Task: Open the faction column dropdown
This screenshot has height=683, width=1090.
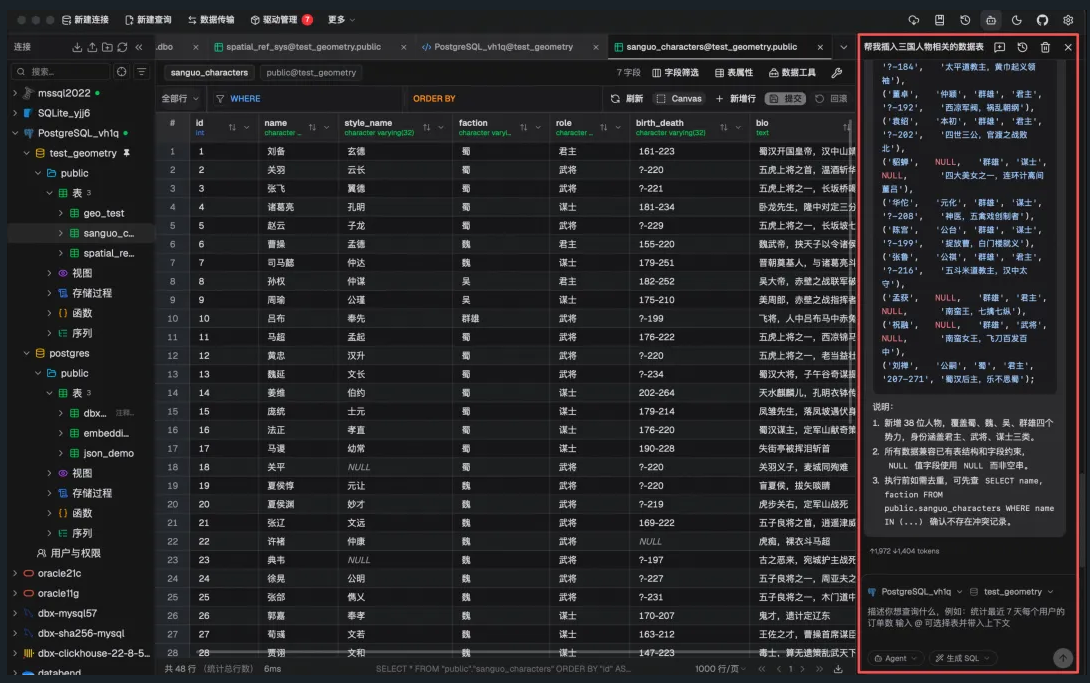Action: 538,127
